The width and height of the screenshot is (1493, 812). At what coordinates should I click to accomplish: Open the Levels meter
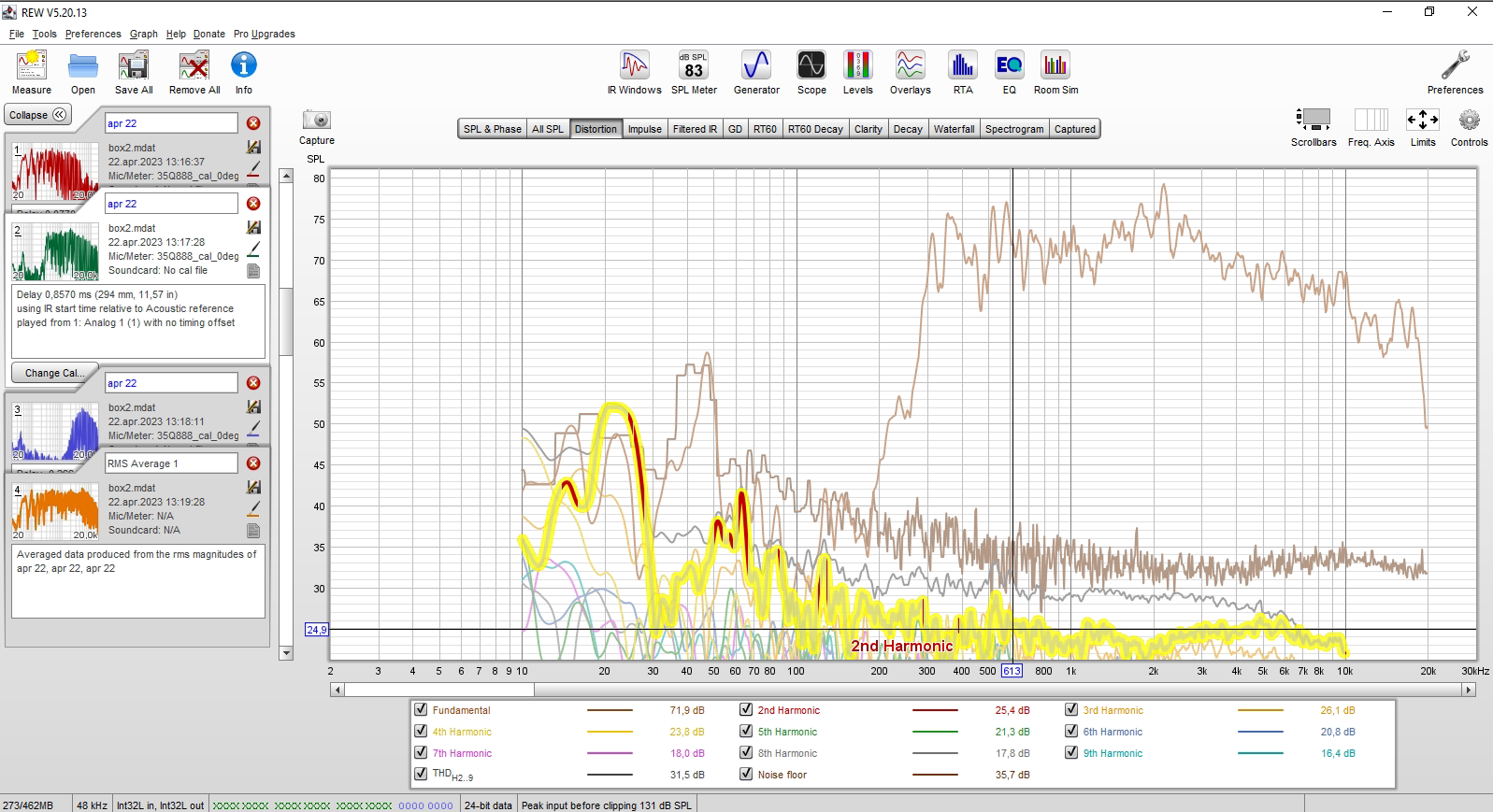[857, 65]
